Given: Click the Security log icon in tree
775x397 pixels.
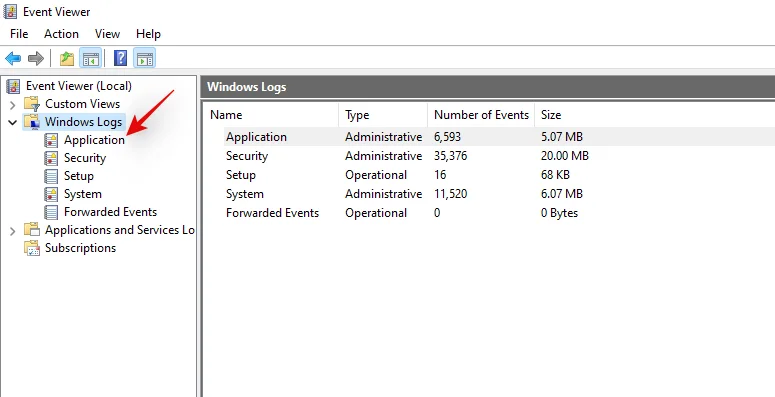Looking at the screenshot, I should click(x=51, y=158).
